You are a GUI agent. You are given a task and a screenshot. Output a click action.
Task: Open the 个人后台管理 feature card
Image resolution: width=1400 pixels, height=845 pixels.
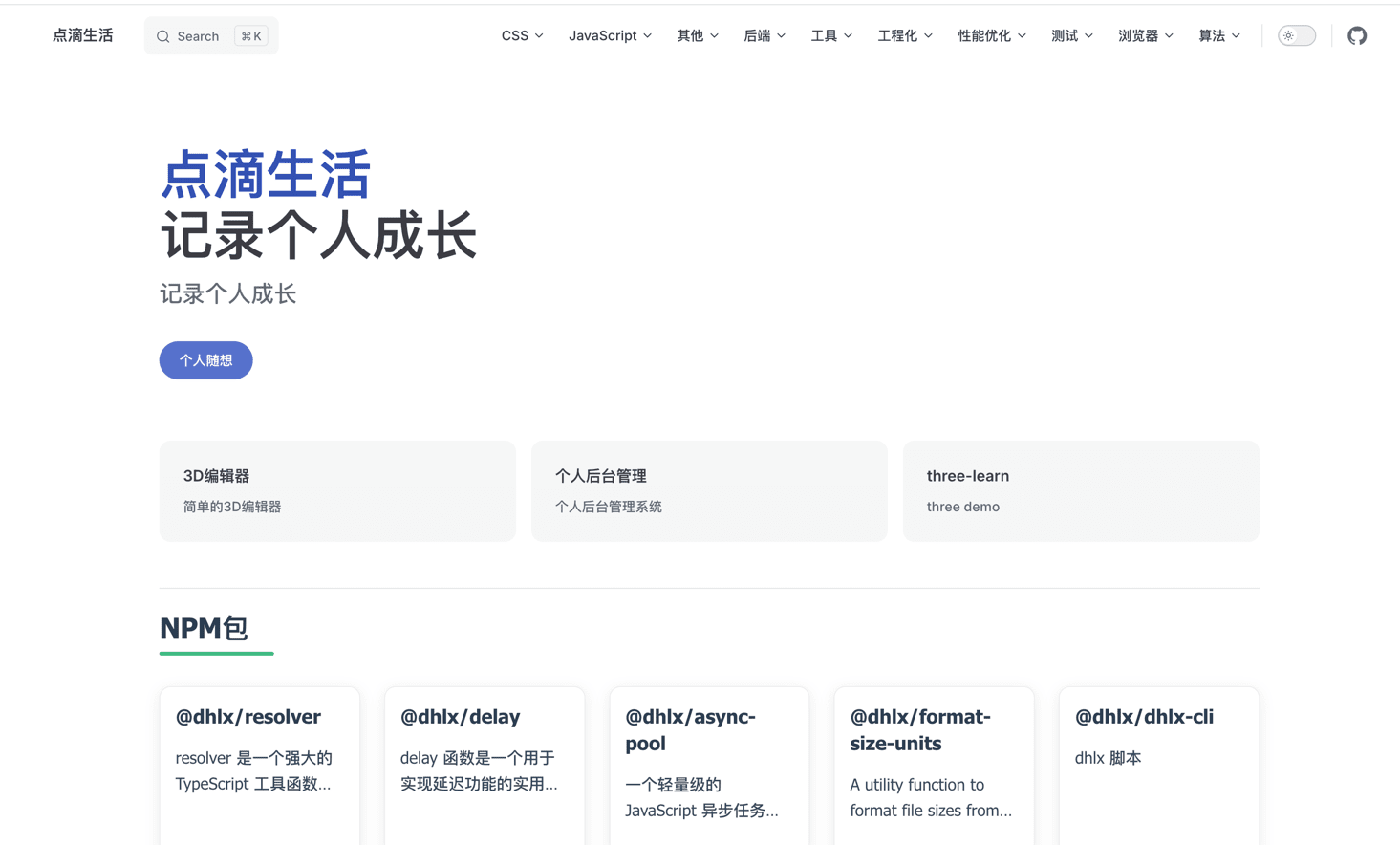pos(708,490)
